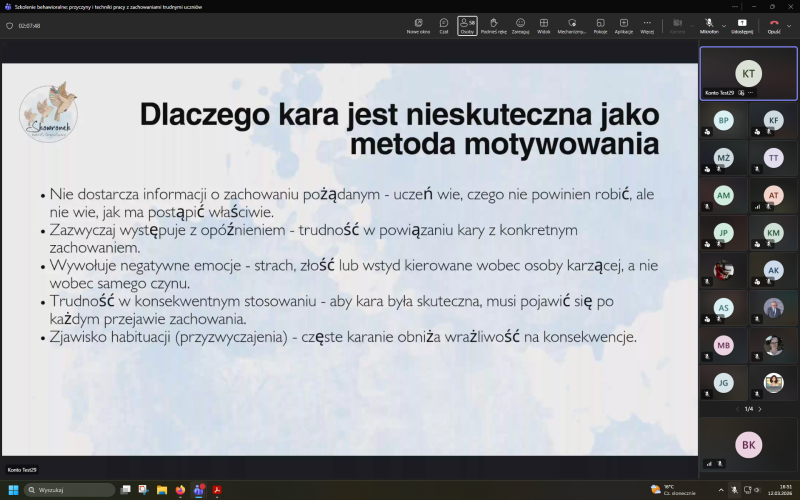
Task: Click the Windows search box Wyszukaj
Action: [x=68, y=490]
